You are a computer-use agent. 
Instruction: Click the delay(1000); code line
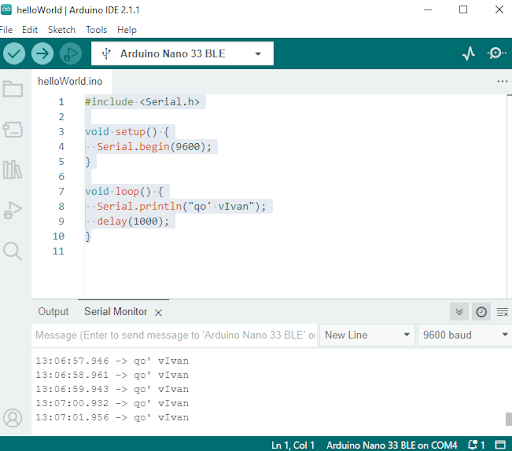[133, 221]
